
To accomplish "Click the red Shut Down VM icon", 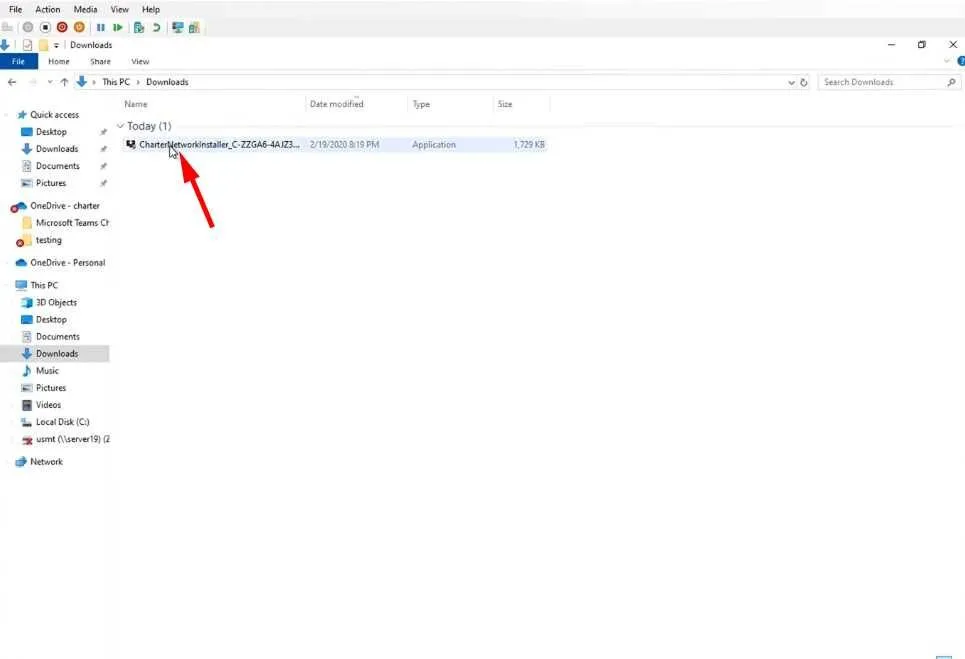I will 62,27.
